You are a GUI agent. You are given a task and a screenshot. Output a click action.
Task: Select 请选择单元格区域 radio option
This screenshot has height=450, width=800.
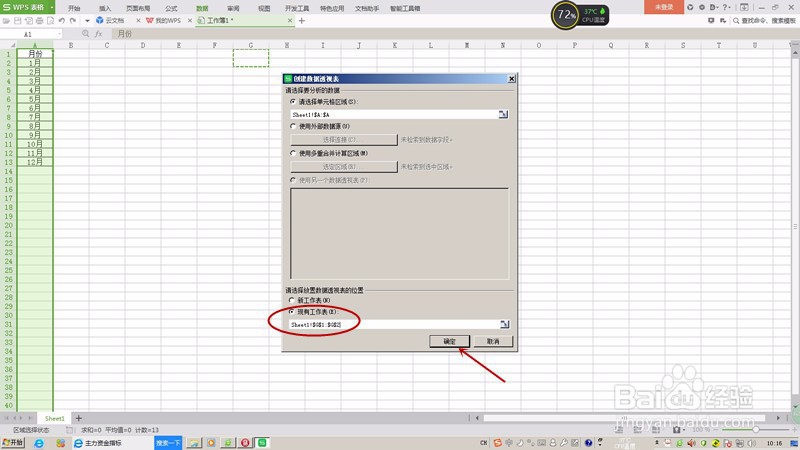[x=293, y=102]
